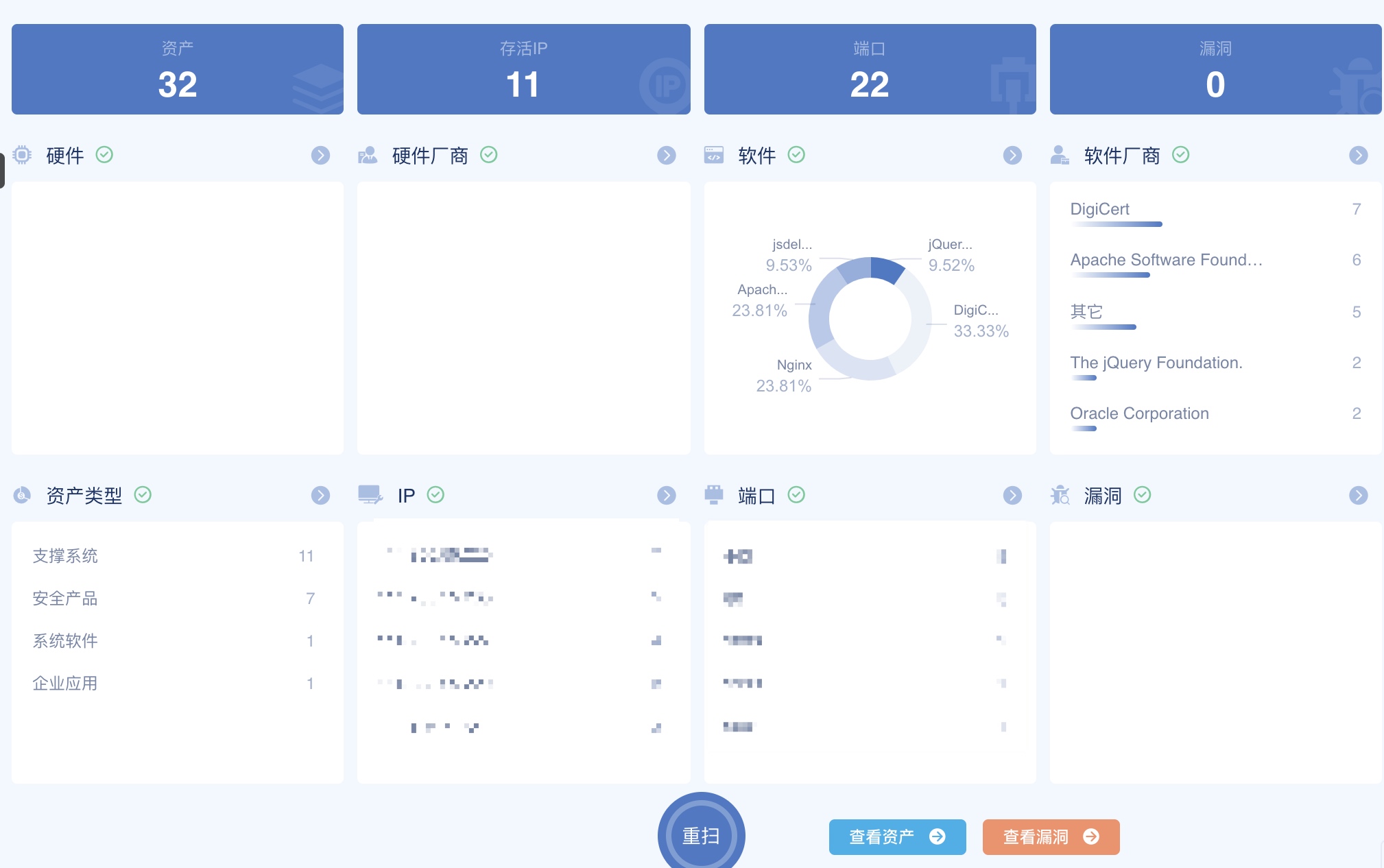This screenshot has height=868, width=1384.
Task: Expand the 软件 panel arrow button
Action: pyautogui.click(x=1012, y=156)
